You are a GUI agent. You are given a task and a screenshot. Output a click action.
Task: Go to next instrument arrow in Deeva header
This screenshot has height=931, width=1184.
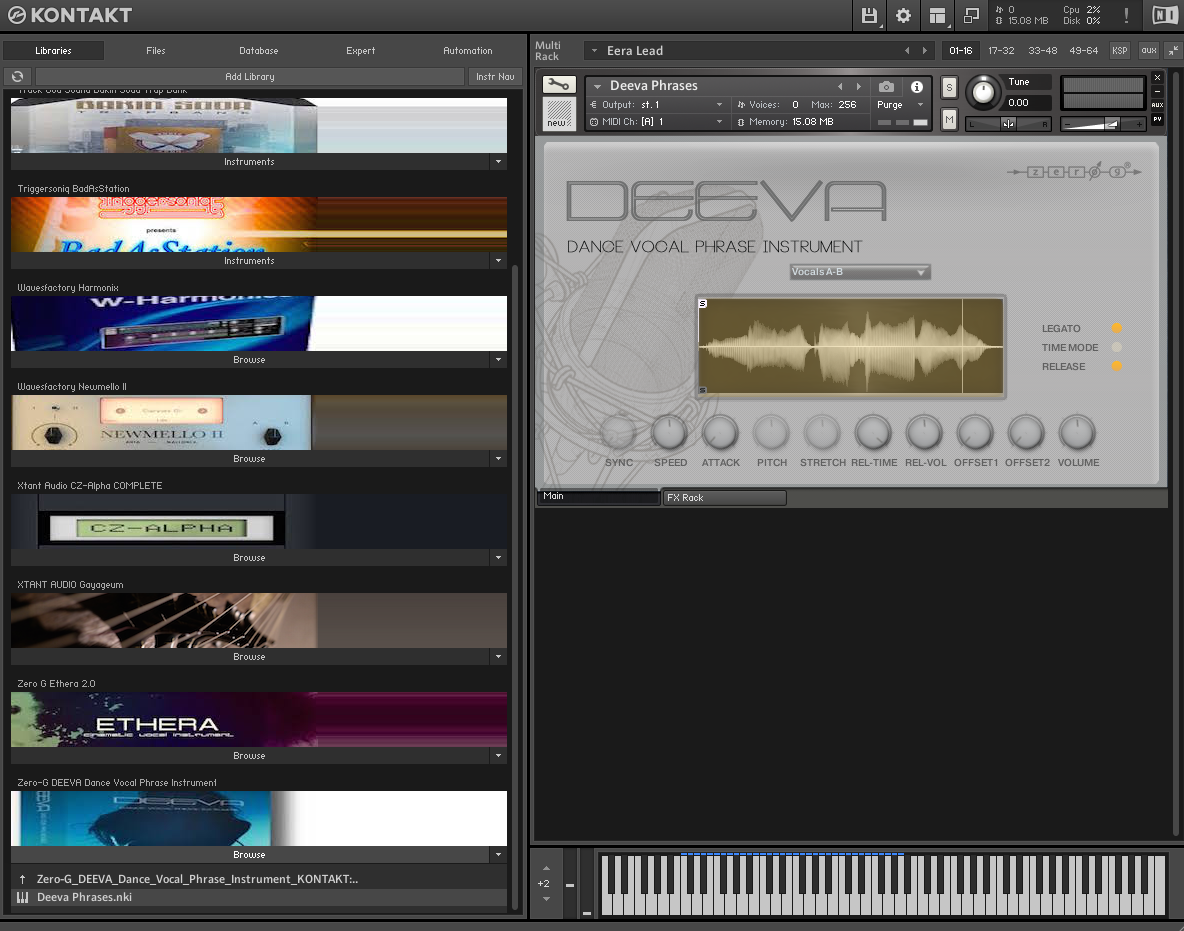859,86
